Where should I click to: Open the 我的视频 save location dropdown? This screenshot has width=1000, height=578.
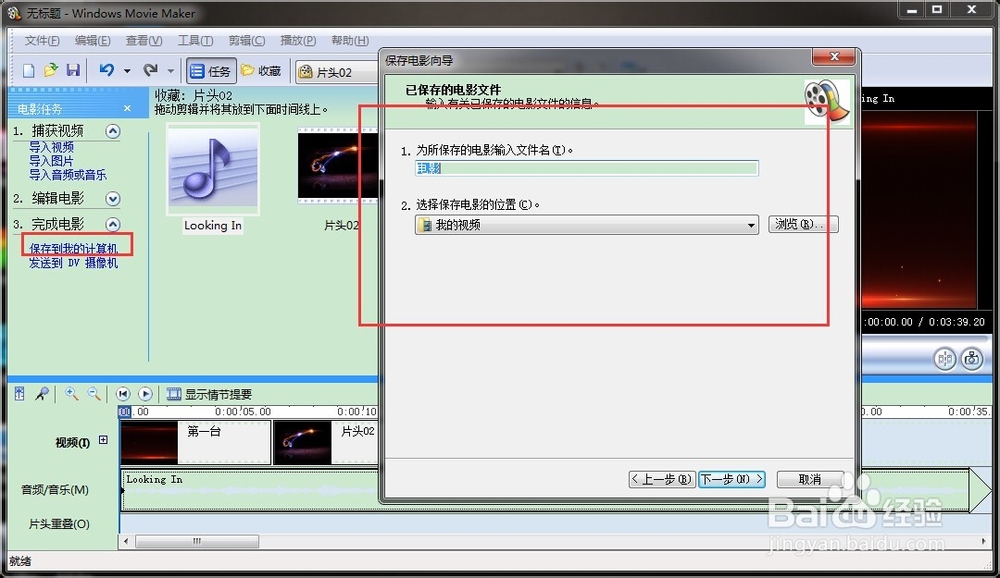(x=587, y=225)
